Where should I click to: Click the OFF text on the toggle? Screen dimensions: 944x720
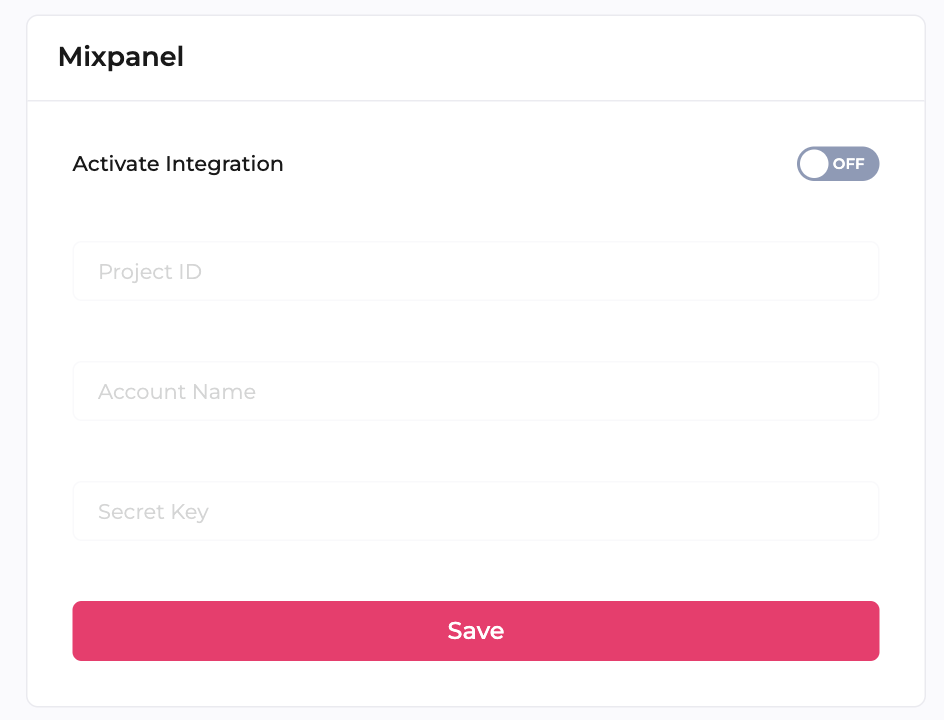849,164
